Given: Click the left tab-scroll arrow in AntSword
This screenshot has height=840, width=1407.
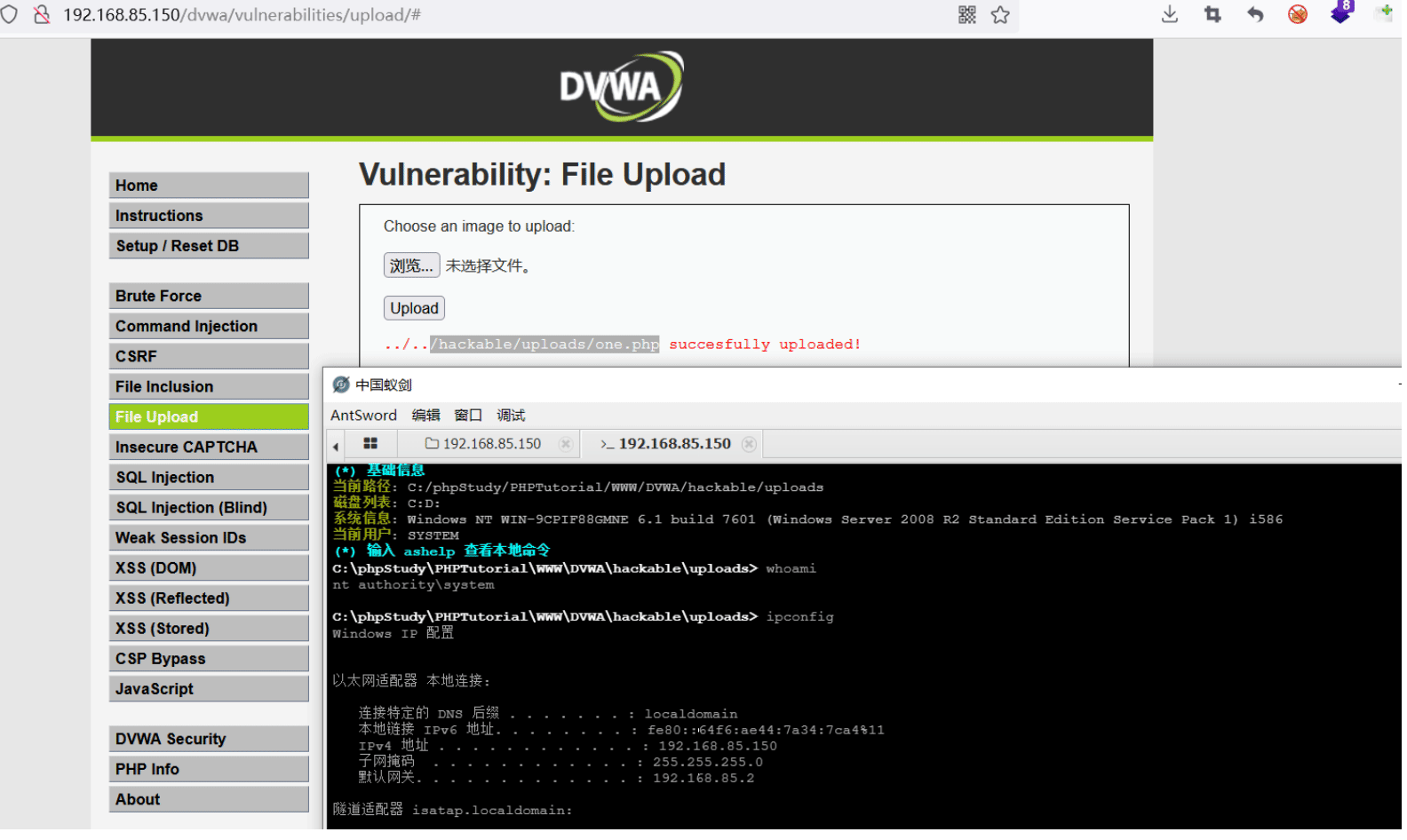Looking at the screenshot, I should (x=337, y=447).
